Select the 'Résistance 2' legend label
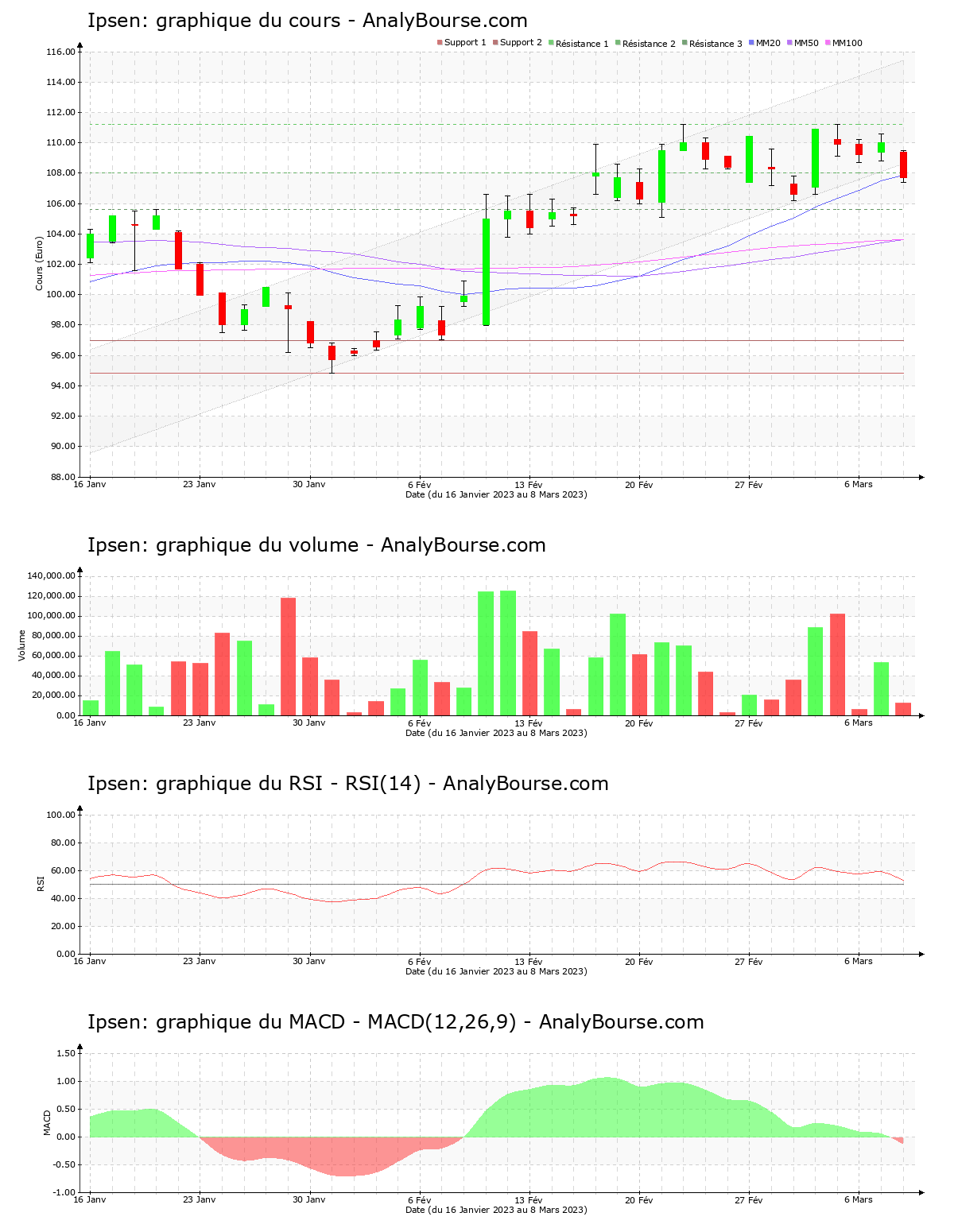The height and width of the screenshot is (1232, 954). coord(649,43)
